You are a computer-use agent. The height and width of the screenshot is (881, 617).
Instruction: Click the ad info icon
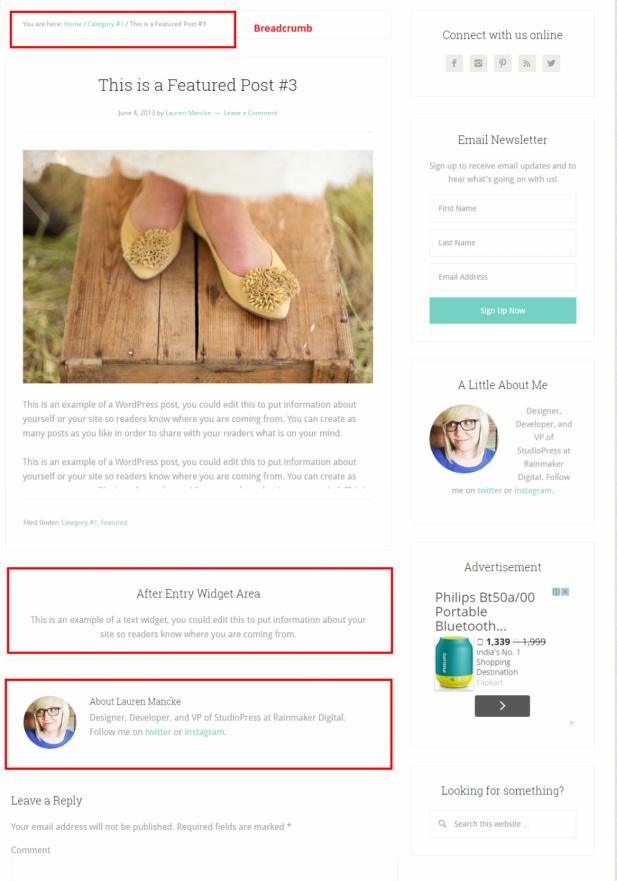tap(556, 592)
